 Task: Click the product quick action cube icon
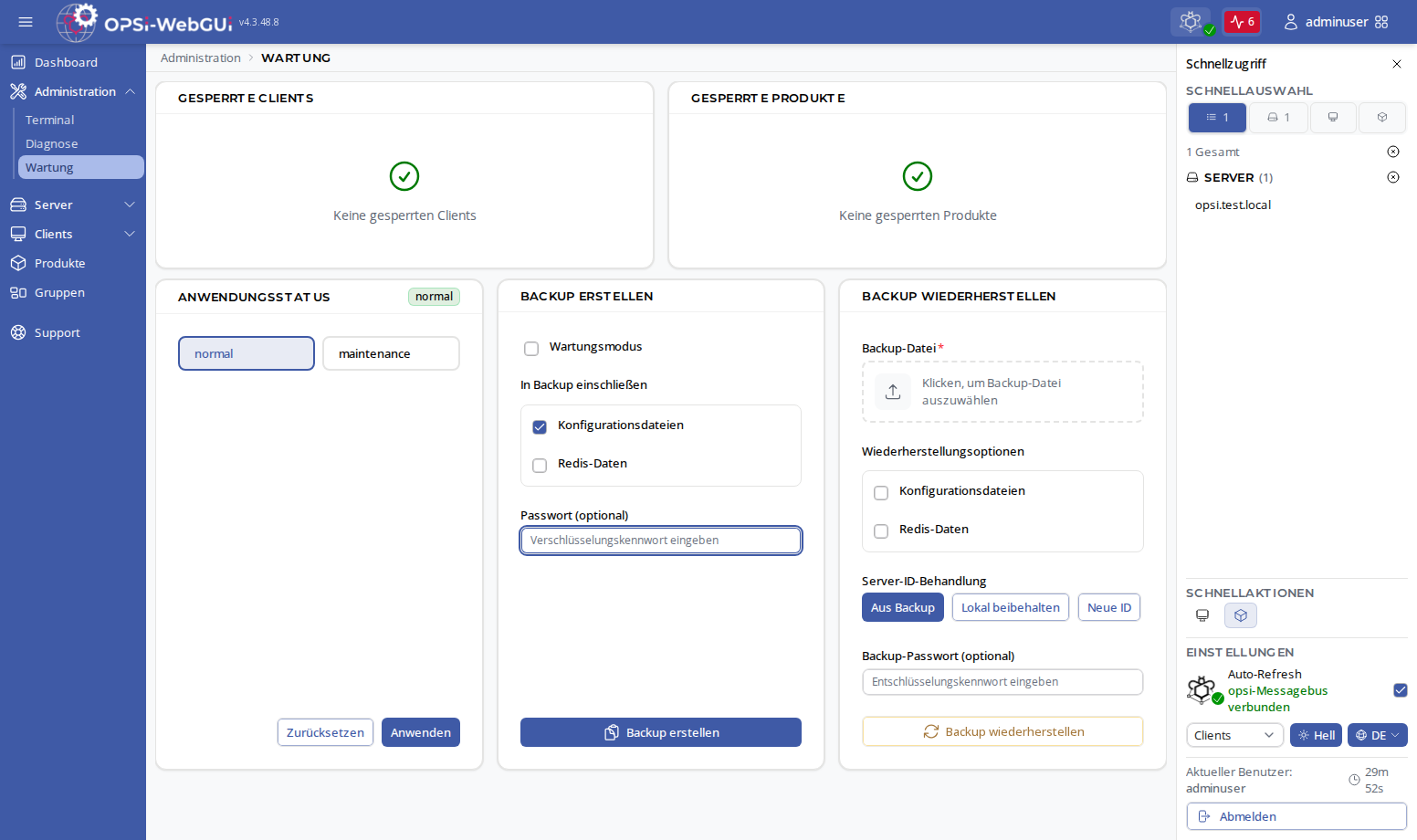click(x=1241, y=615)
